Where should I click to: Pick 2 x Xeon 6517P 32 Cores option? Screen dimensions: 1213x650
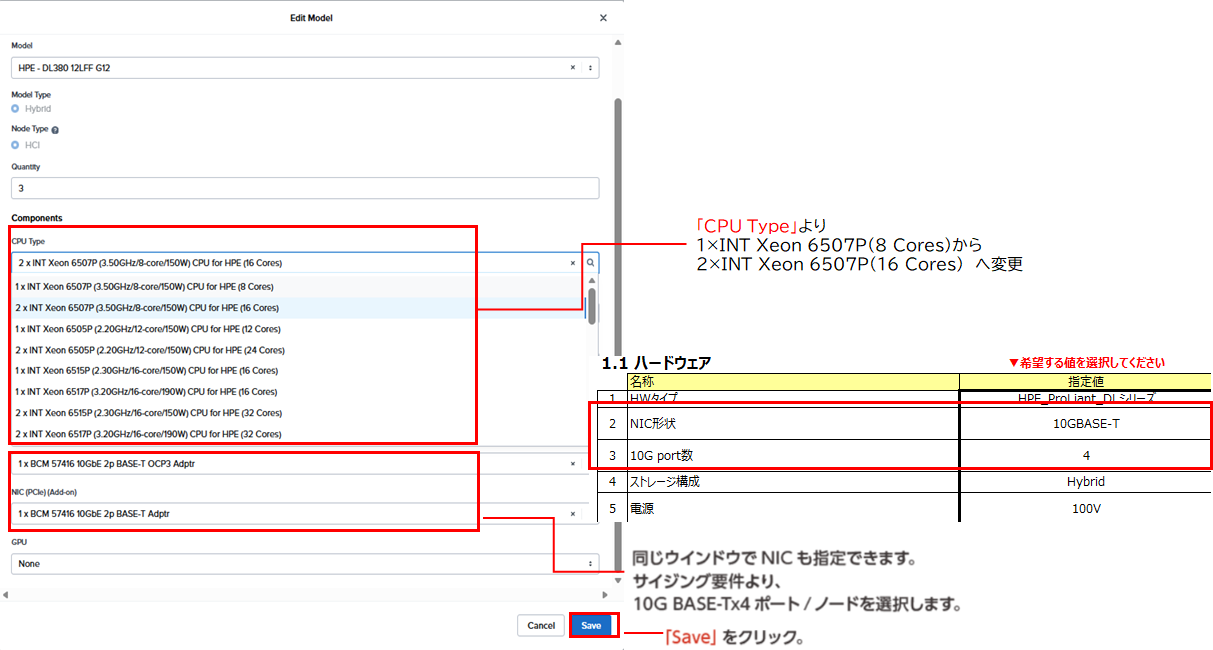point(150,434)
